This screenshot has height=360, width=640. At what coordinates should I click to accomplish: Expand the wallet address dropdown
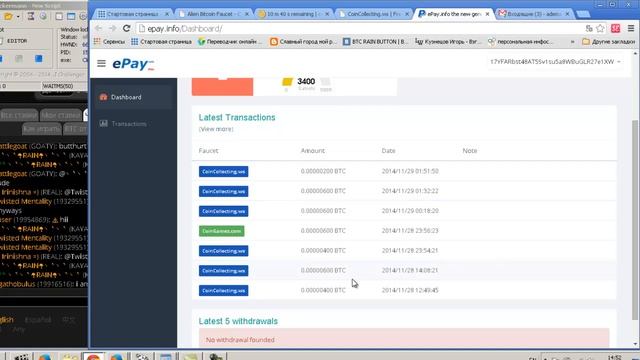tap(555, 62)
